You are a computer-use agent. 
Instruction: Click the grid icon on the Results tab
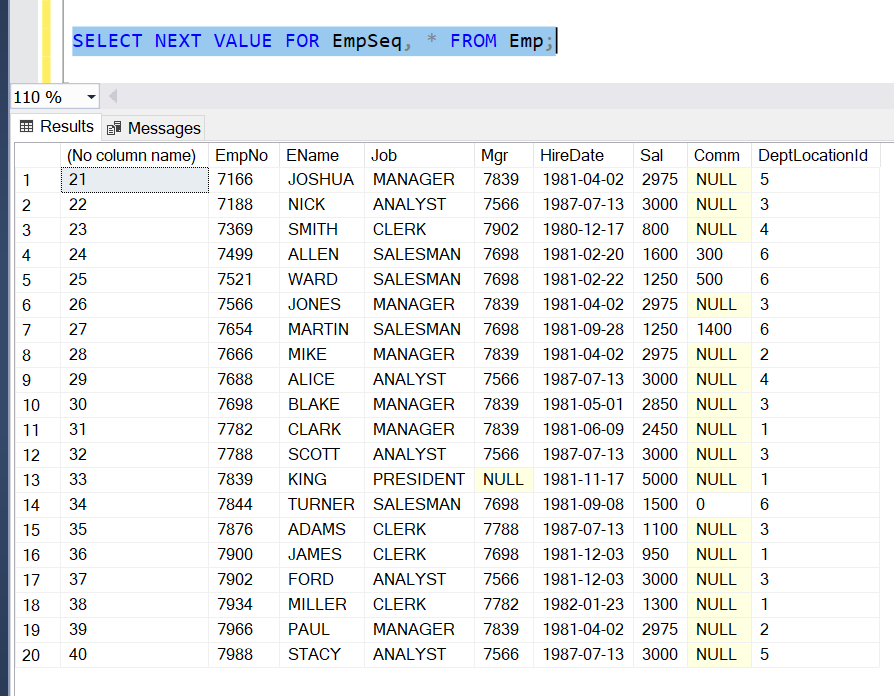pos(25,127)
